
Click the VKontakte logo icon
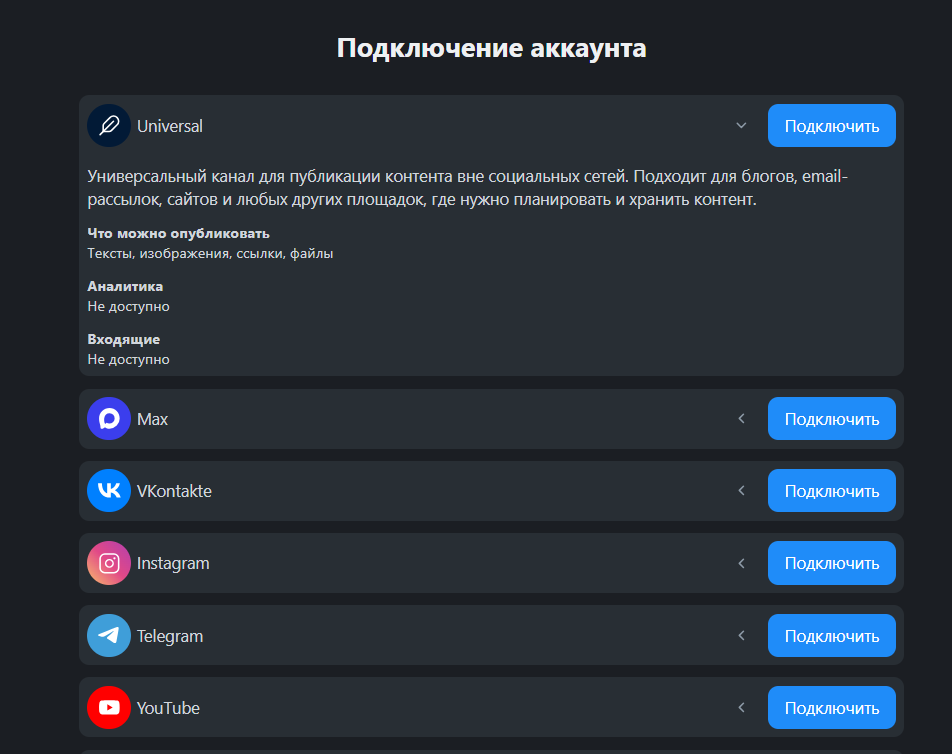[x=109, y=491]
